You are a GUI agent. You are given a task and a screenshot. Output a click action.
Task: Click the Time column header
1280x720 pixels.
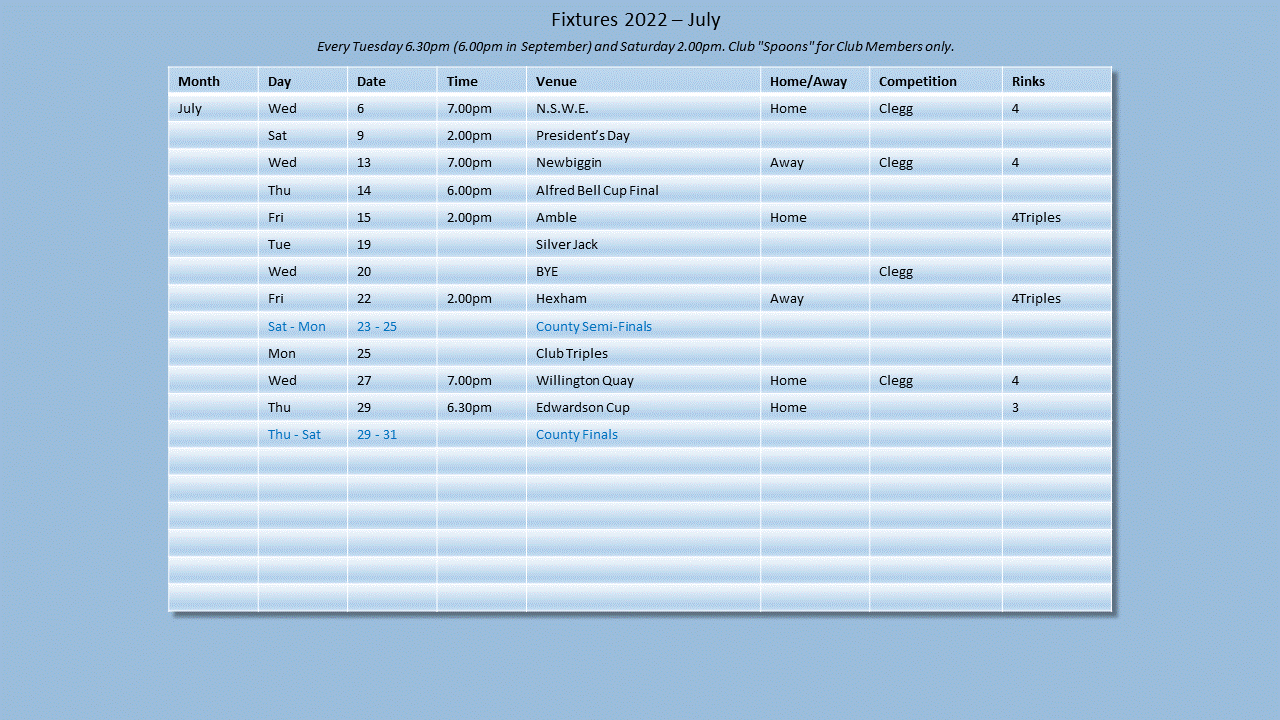[462, 81]
